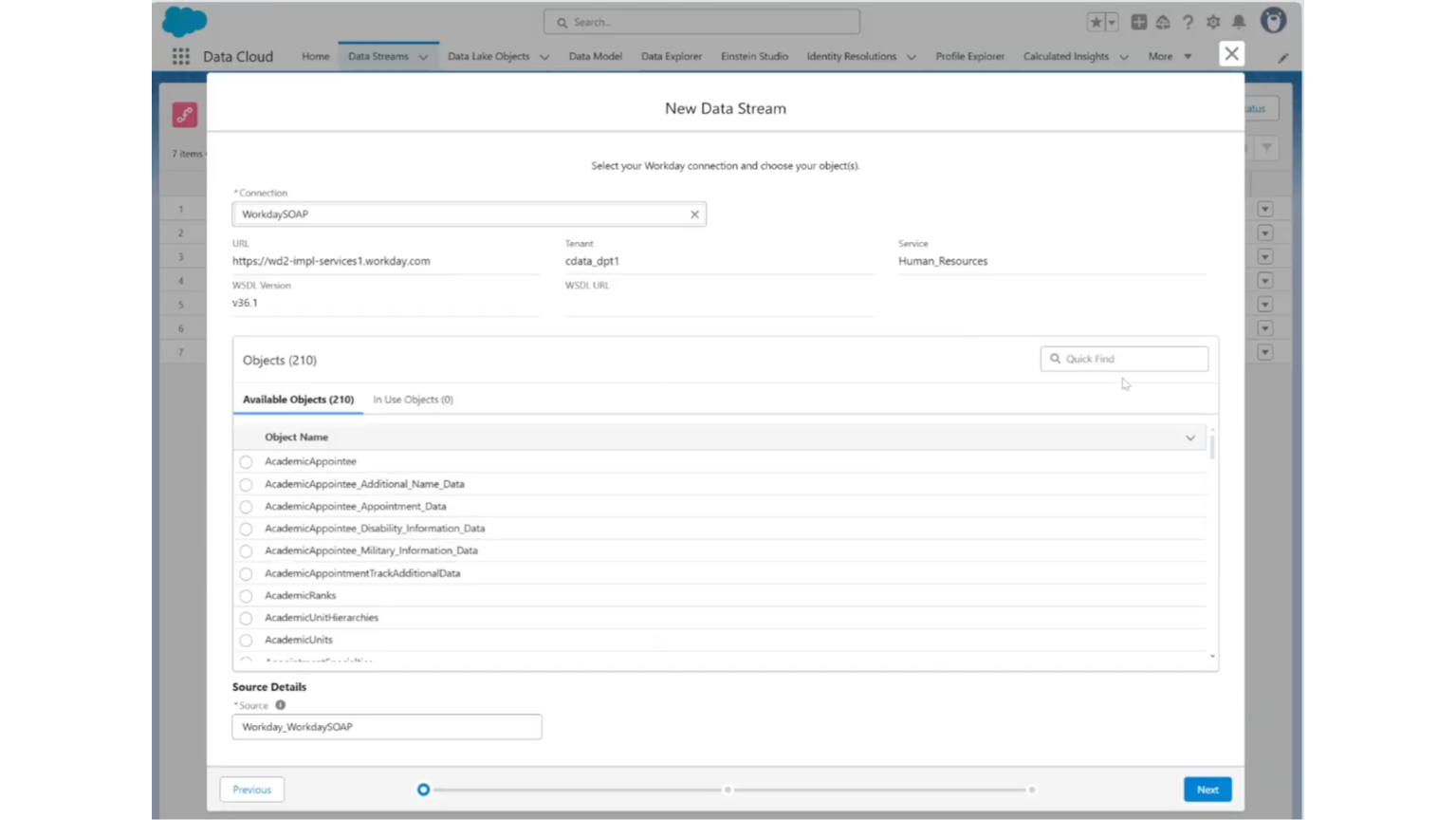Click the polar bear avatar profile icon
The image size is (1456, 820).
(1273, 21)
